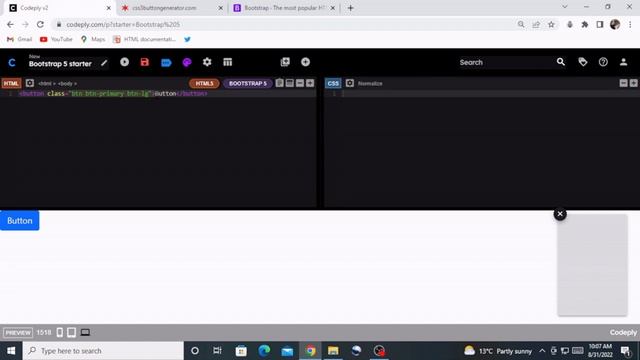Edit the Bootstrap 5 starter title with pencil

(104, 63)
